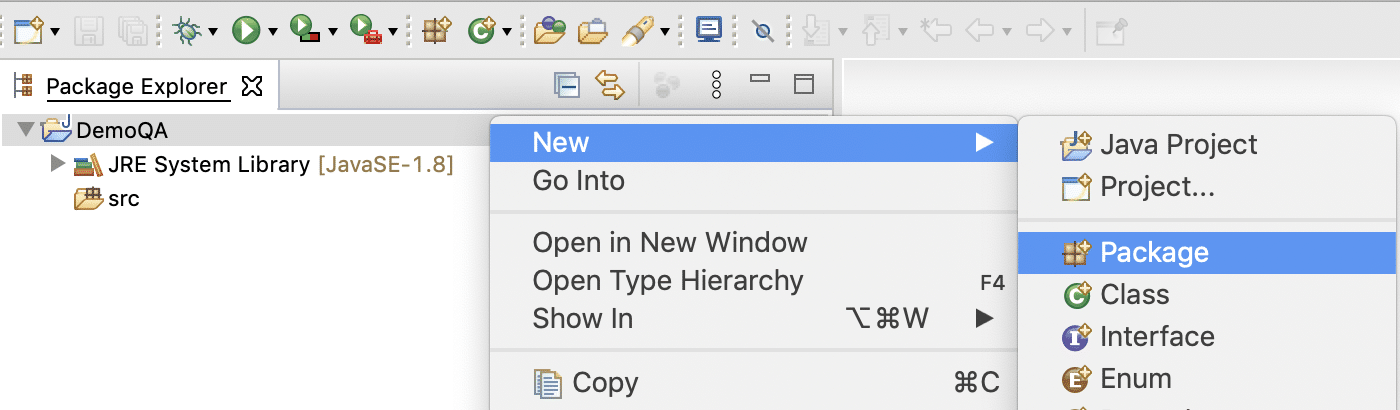1400x410 pixels.
Task: Collapse the DemoQA project tree node
Action: [26, 130]
